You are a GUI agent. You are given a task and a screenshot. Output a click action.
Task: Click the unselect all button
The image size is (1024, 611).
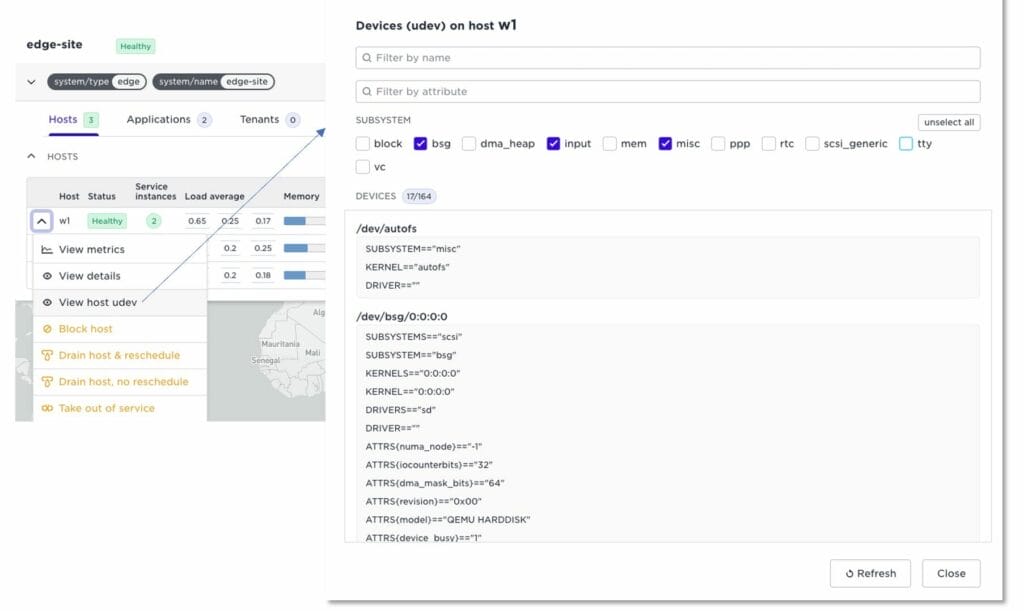coord(948,123)
